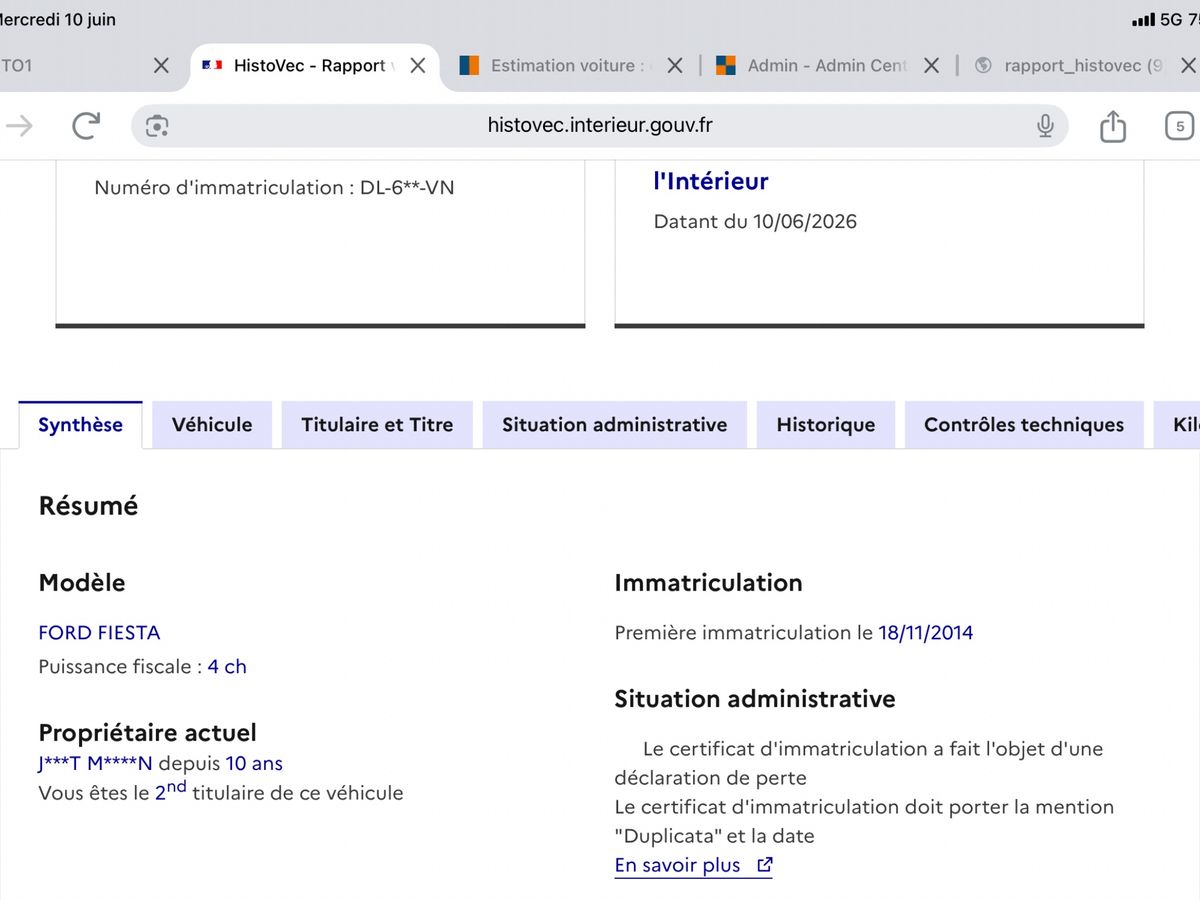This screenshot has width=1200, height=900.
Task: Click the l'Intérieur heading
Action: click(x=711, y=181)
